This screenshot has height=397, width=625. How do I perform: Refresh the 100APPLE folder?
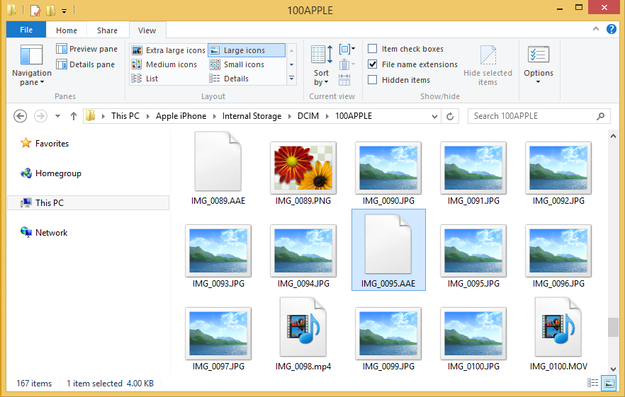450,116
